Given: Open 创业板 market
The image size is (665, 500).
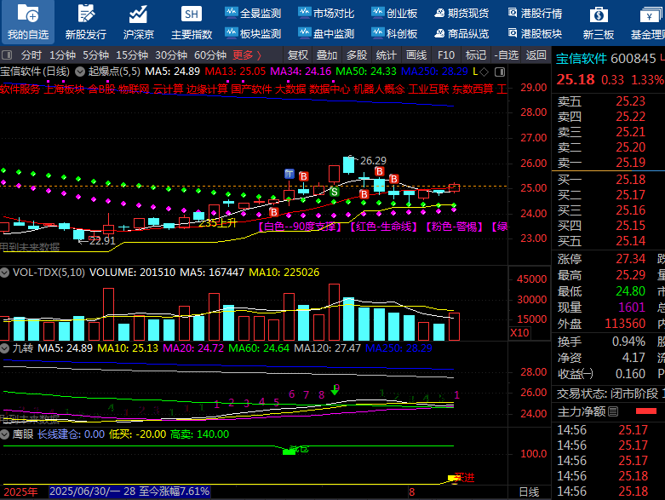Looking at the screenshot, I should [394, 13].
